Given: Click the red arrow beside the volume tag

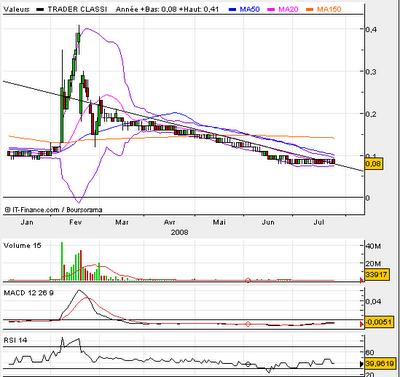Looking at the screenshot, I should point(362,281).
